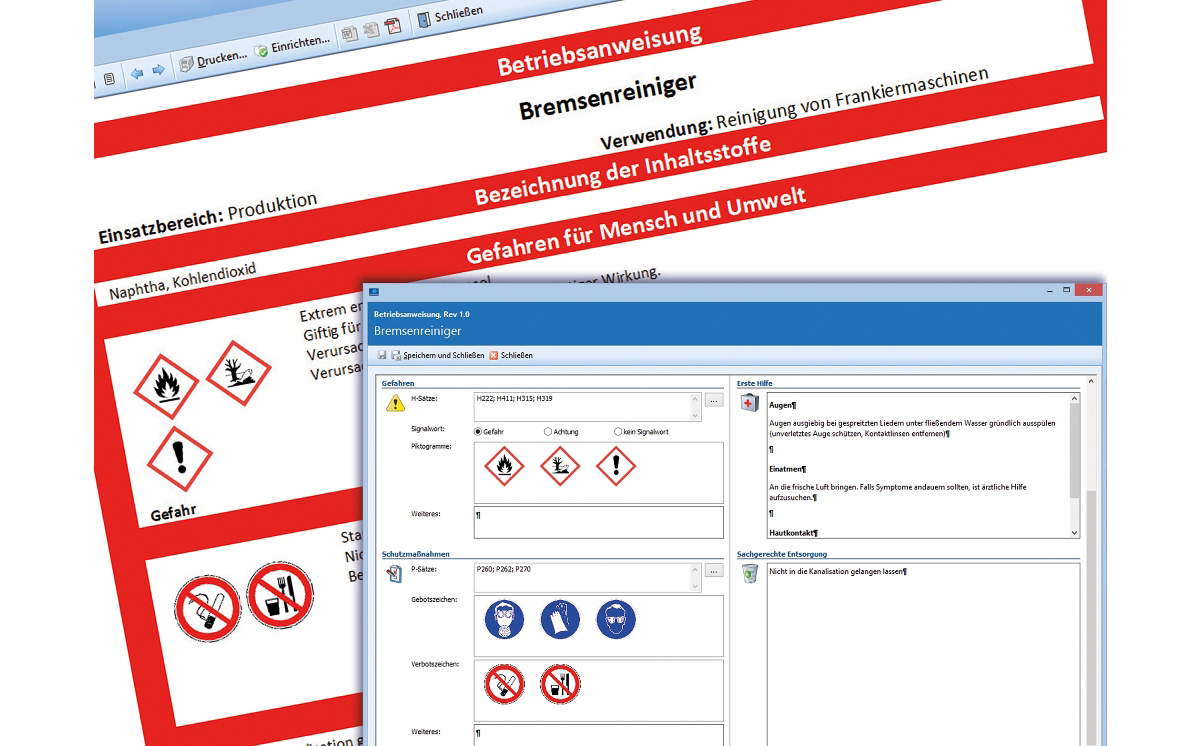The image size is (1200, 746).
Task: Select the safety goggles Gebotszeichen
Action: [x=616, y=620]
